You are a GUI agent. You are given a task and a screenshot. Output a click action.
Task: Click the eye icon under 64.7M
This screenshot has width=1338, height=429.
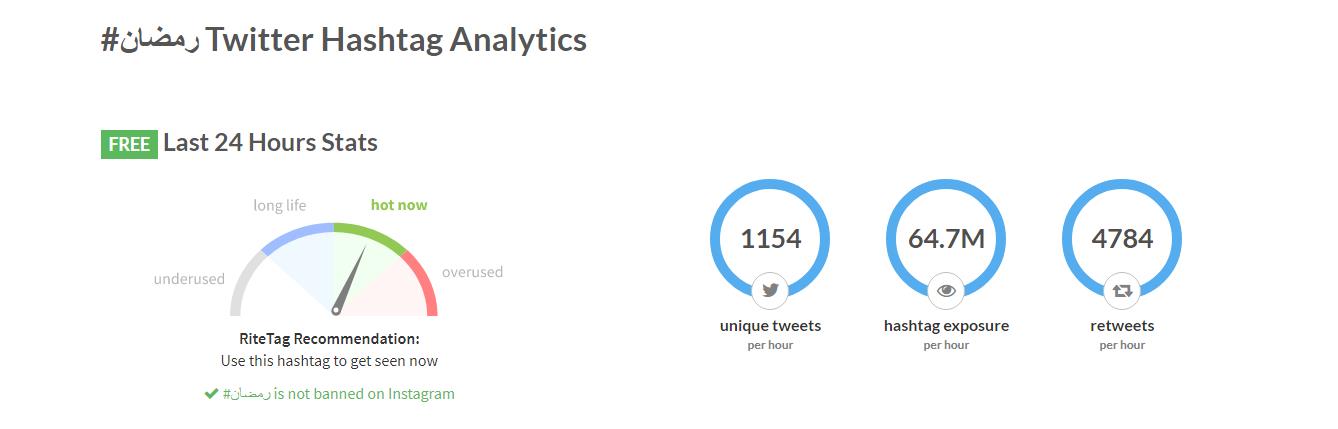tap(946, 291)
